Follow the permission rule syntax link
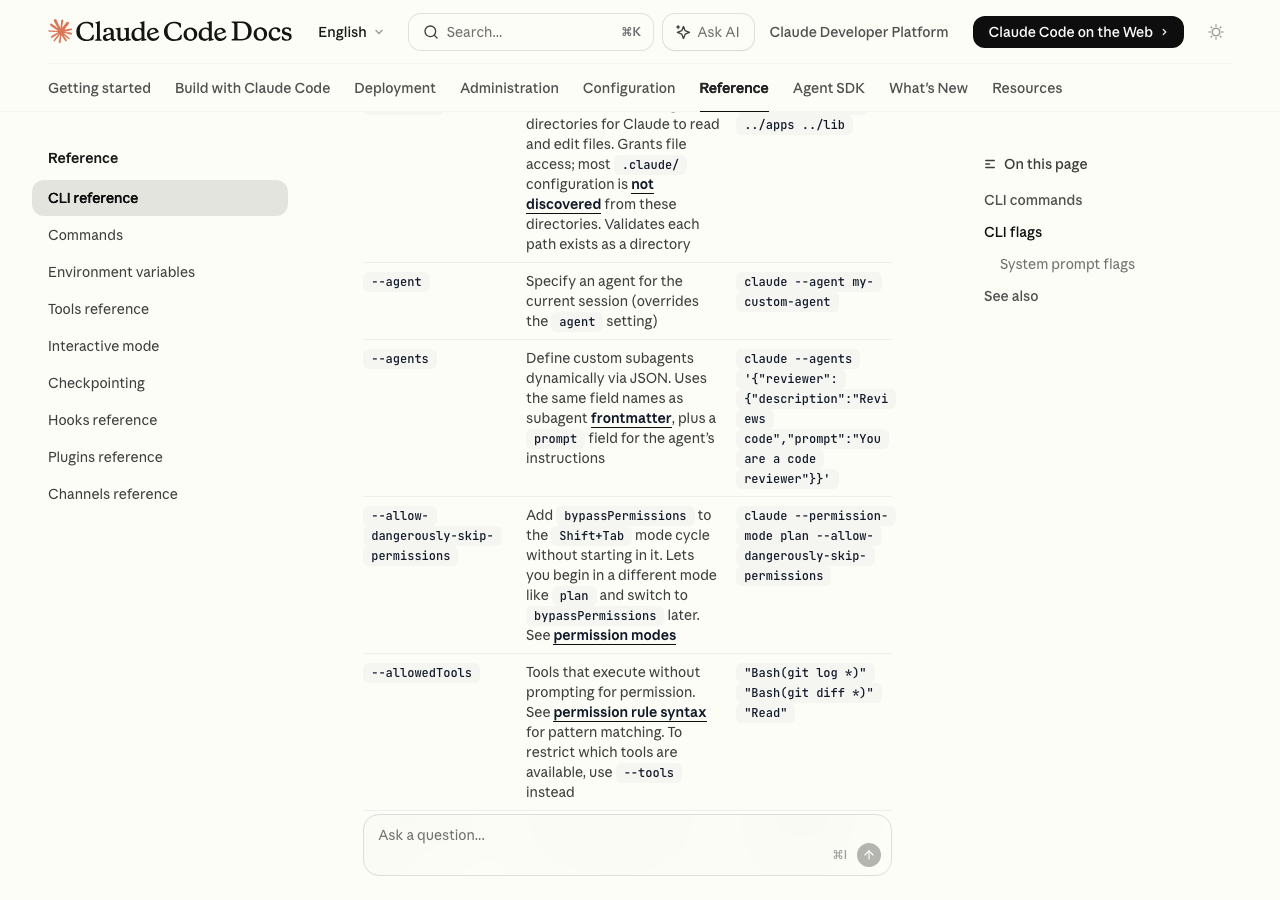This screenshot has width=1280, height=900. tap(630, 712)
